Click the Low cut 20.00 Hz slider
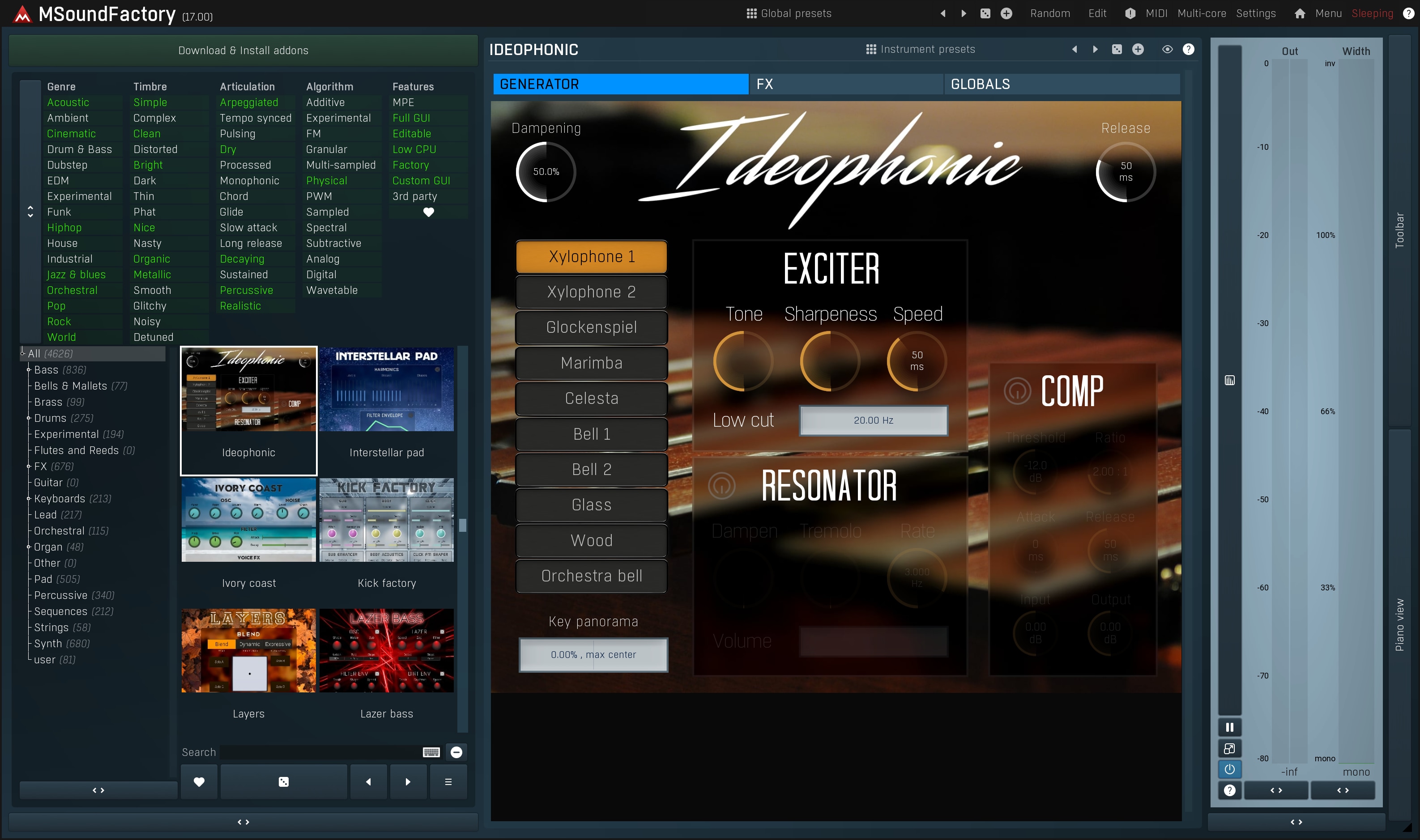The image size is (1420, 840). (x=873, y=420)
